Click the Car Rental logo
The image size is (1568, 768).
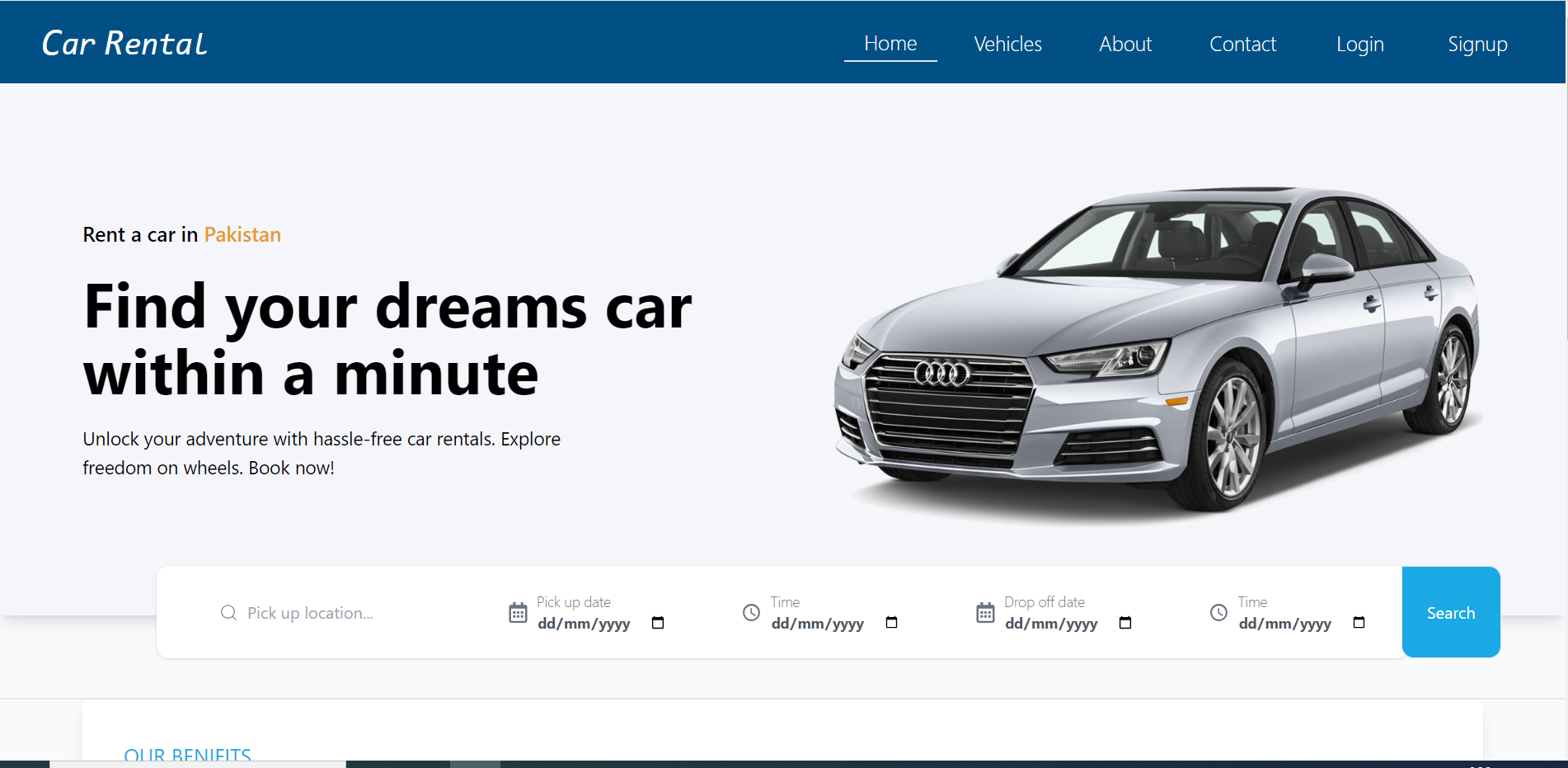[124, 44]
